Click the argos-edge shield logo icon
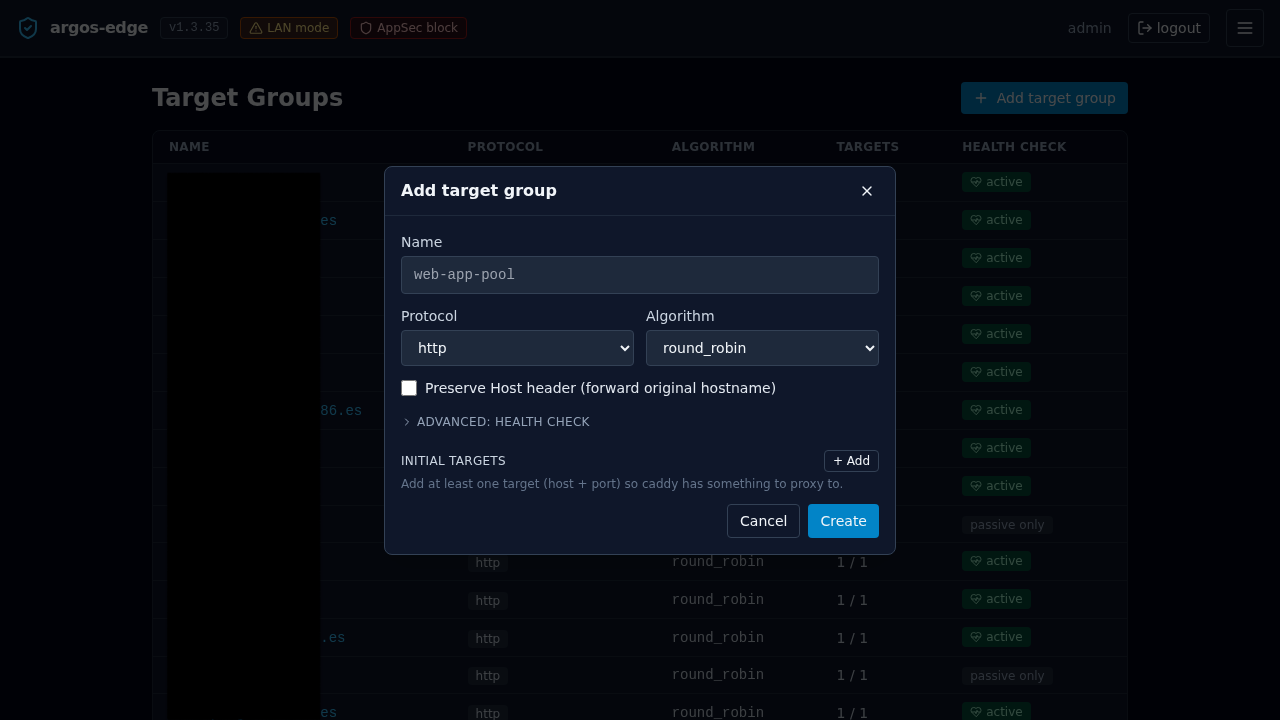1280x720 pixels. click(x=28, y=28)
